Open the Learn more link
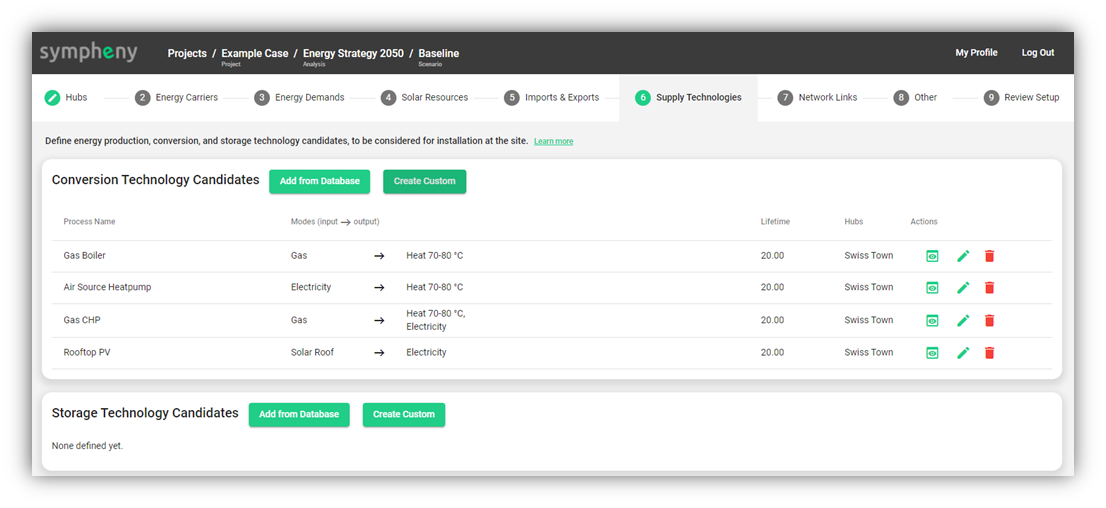 pos(553,142)
